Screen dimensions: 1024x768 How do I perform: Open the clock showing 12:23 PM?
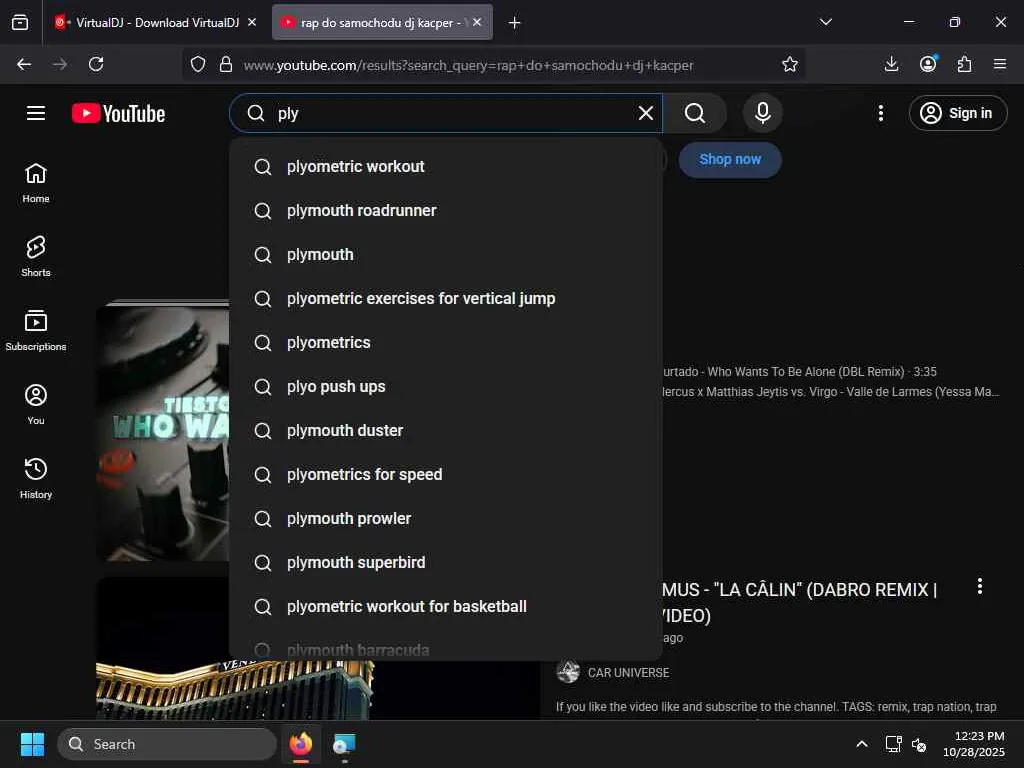point(974,744)
